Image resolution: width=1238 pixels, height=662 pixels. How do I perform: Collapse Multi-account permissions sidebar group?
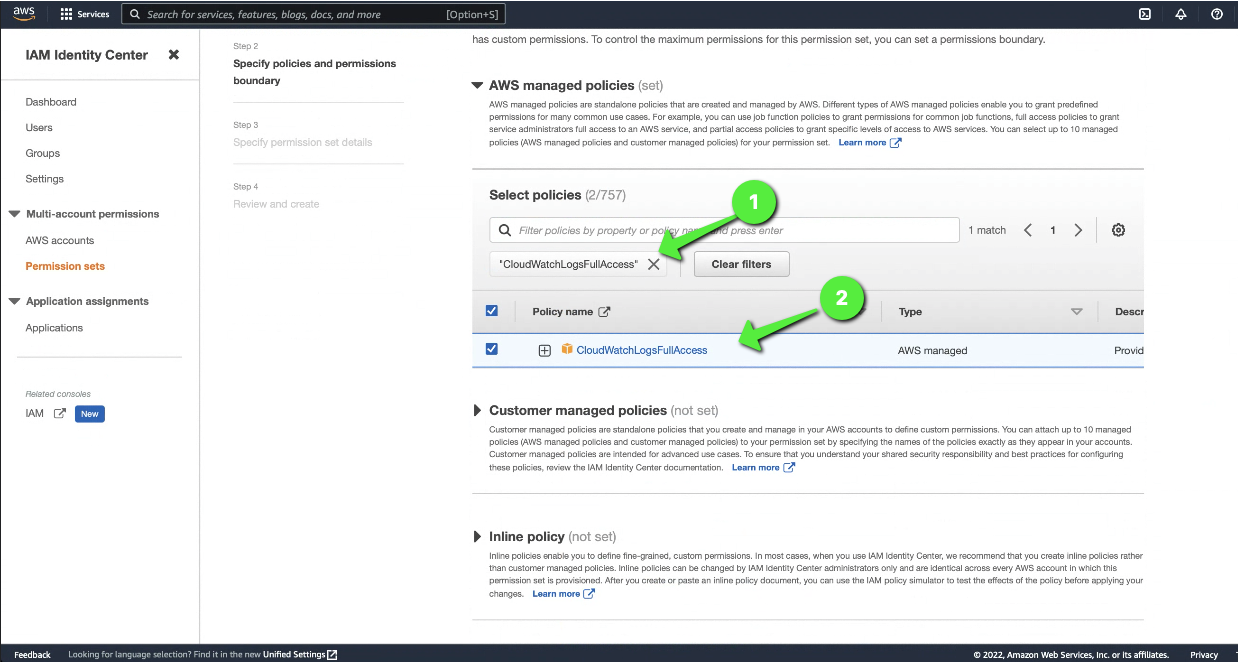(15, 214)
